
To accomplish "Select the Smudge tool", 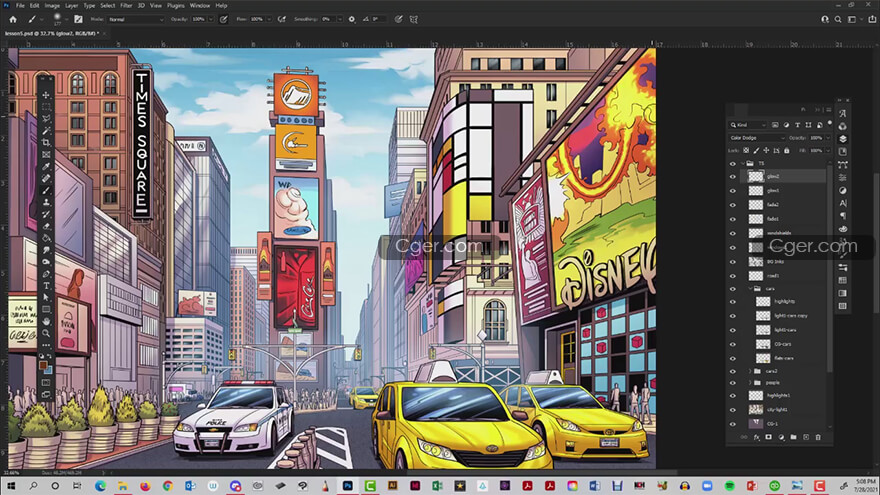I will pos(46,250).
